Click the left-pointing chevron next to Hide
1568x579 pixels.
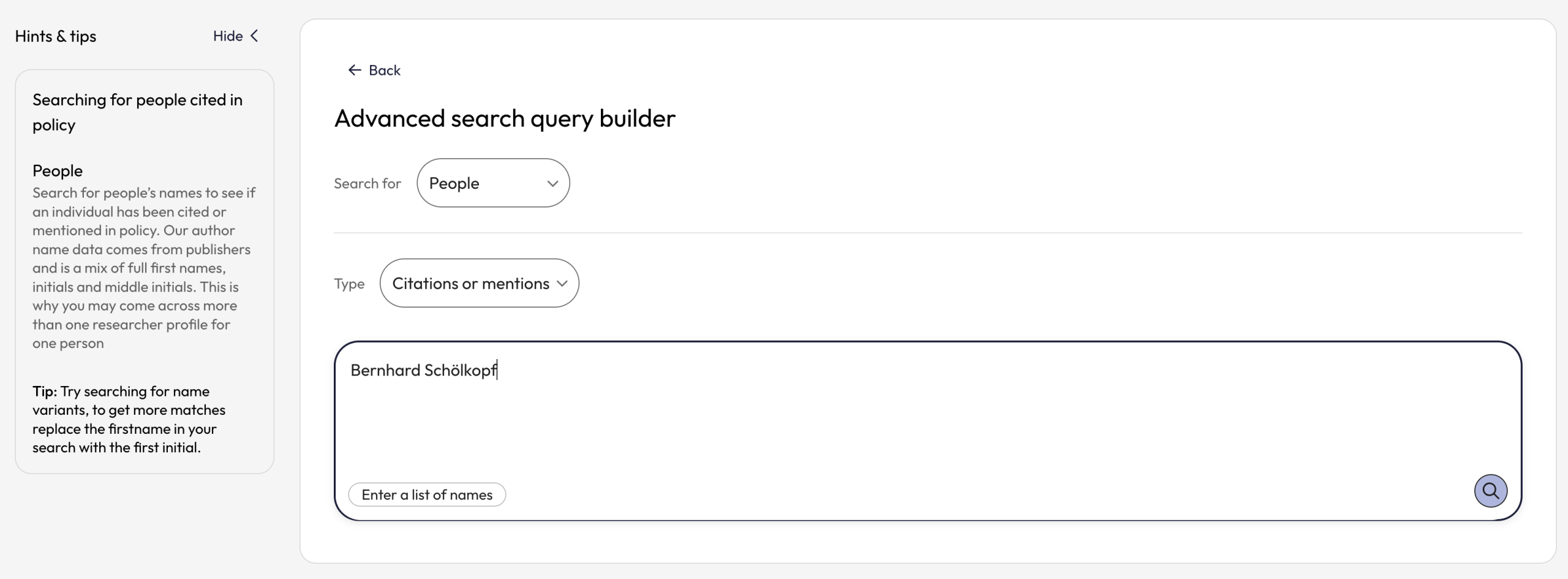click(255, 36)
